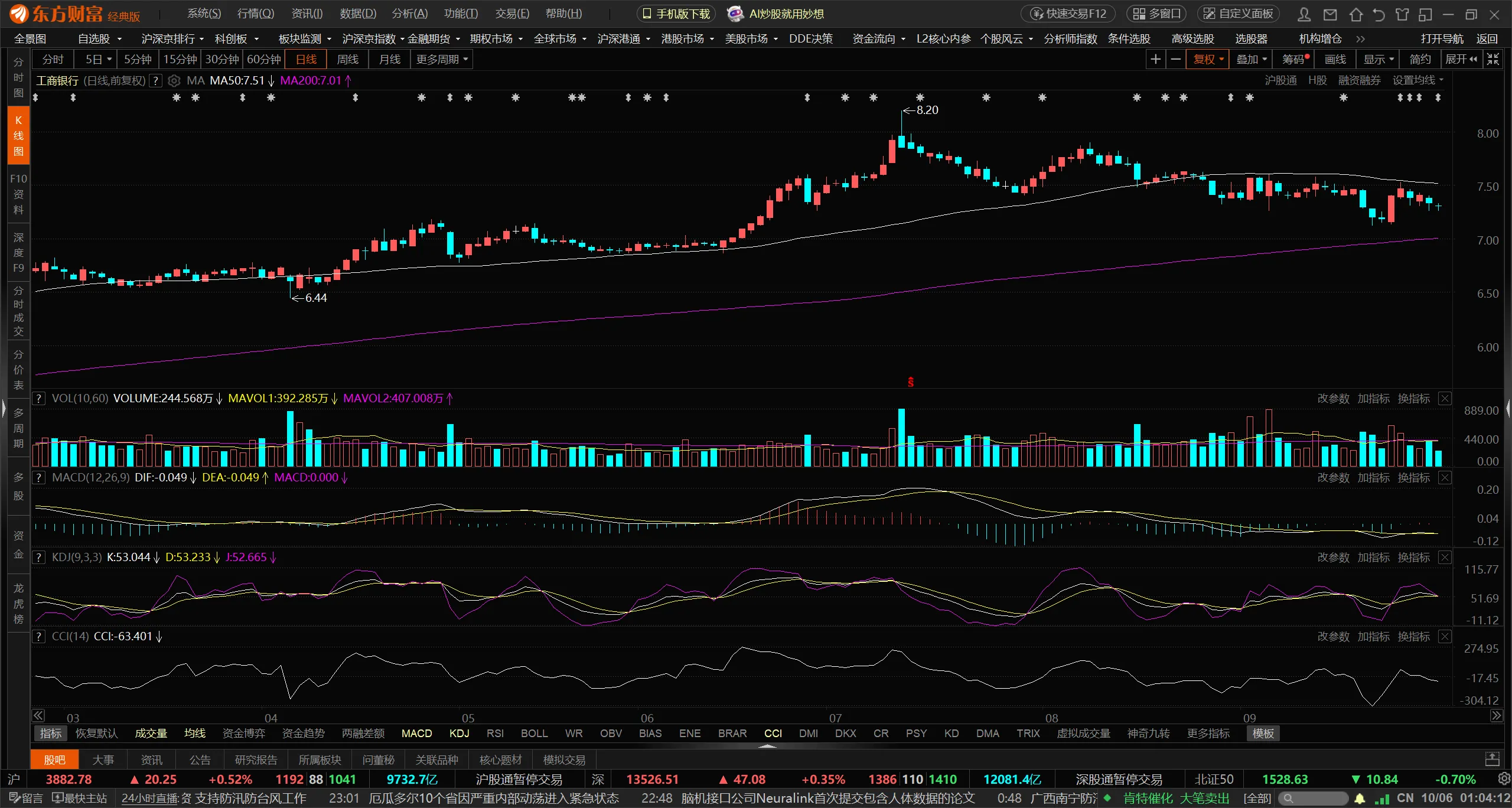Open the 行情(Q) menu

pyautogui.click(x=255, y=14)
